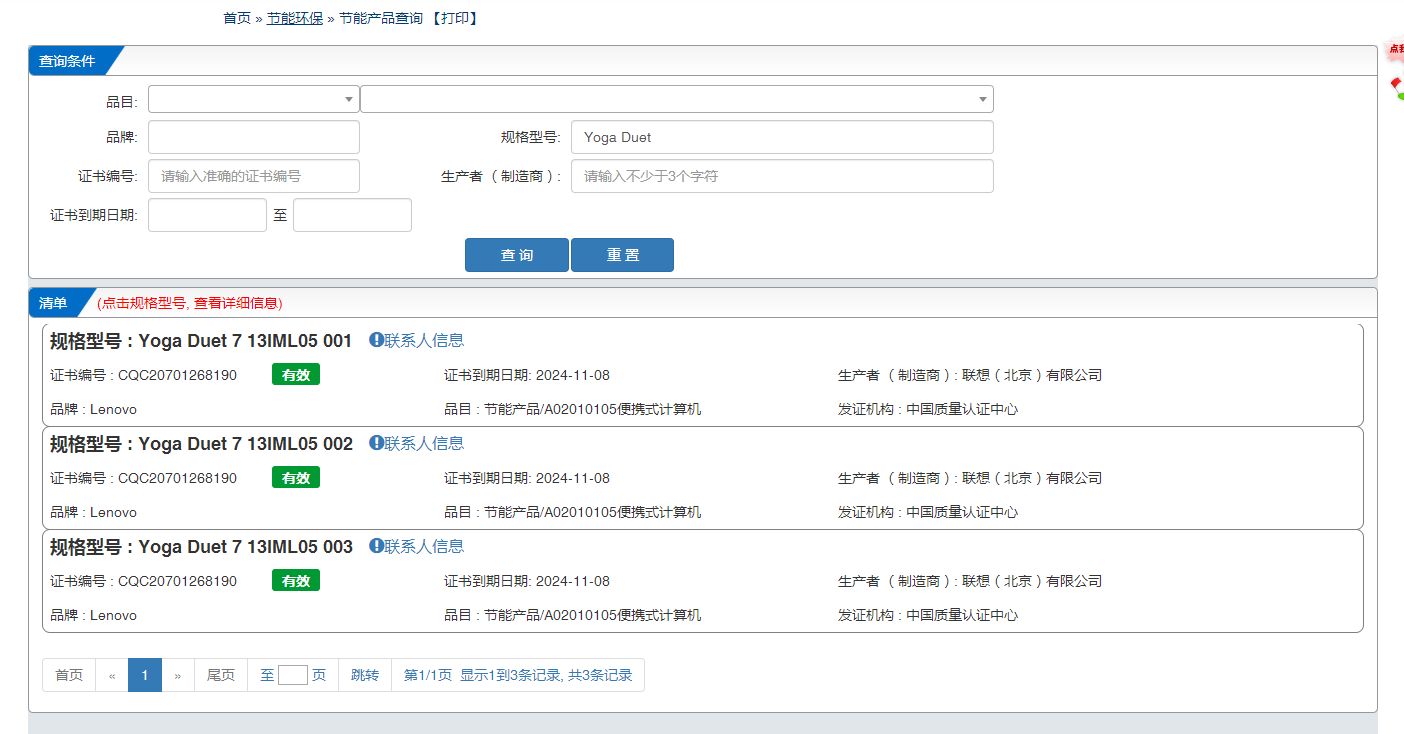
Task: Click 发证机构 中国质量认证中心 in model 003 row
Action: (x=928, y=615)
